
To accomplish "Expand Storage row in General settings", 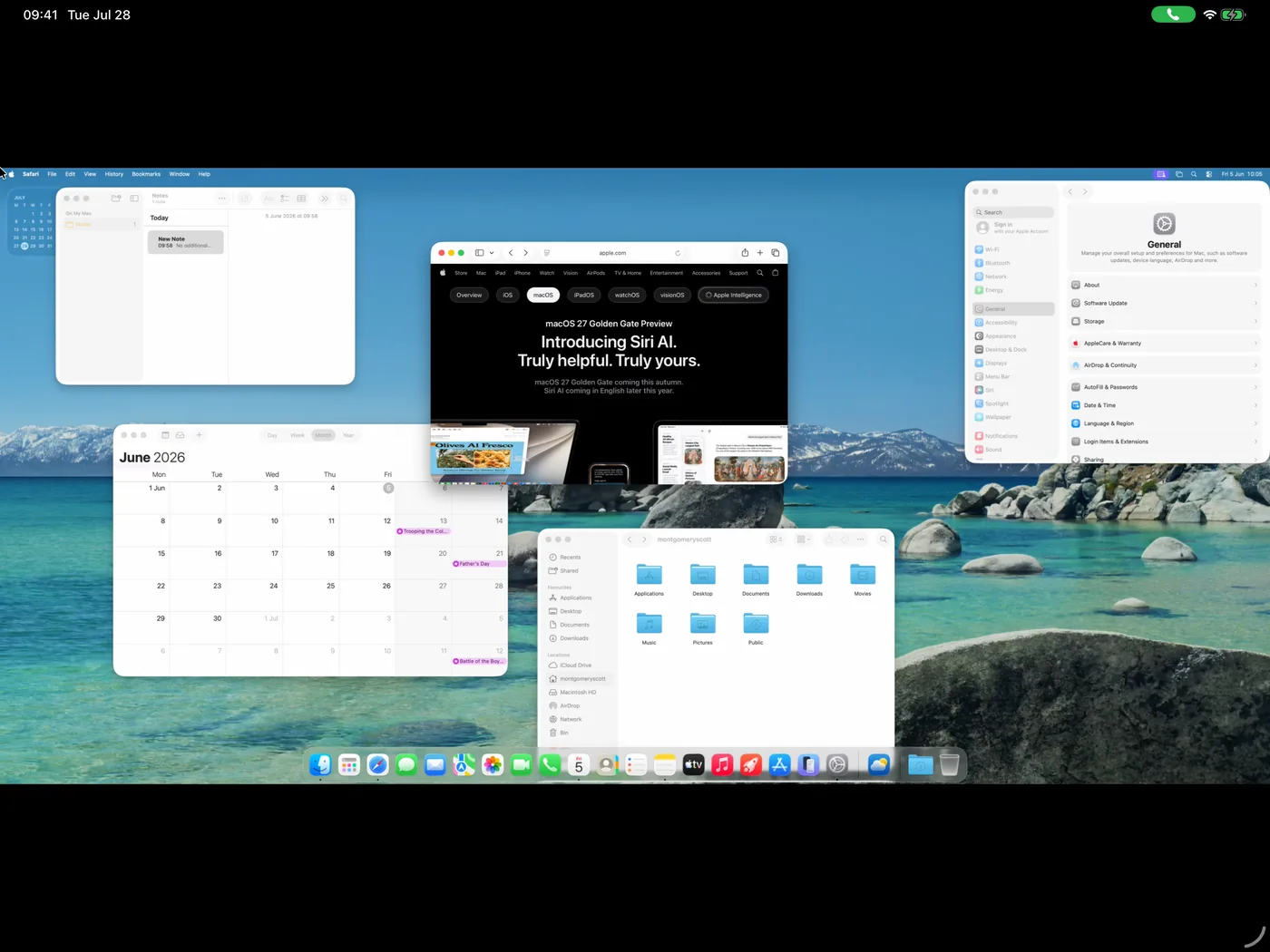I will 1164,321.
